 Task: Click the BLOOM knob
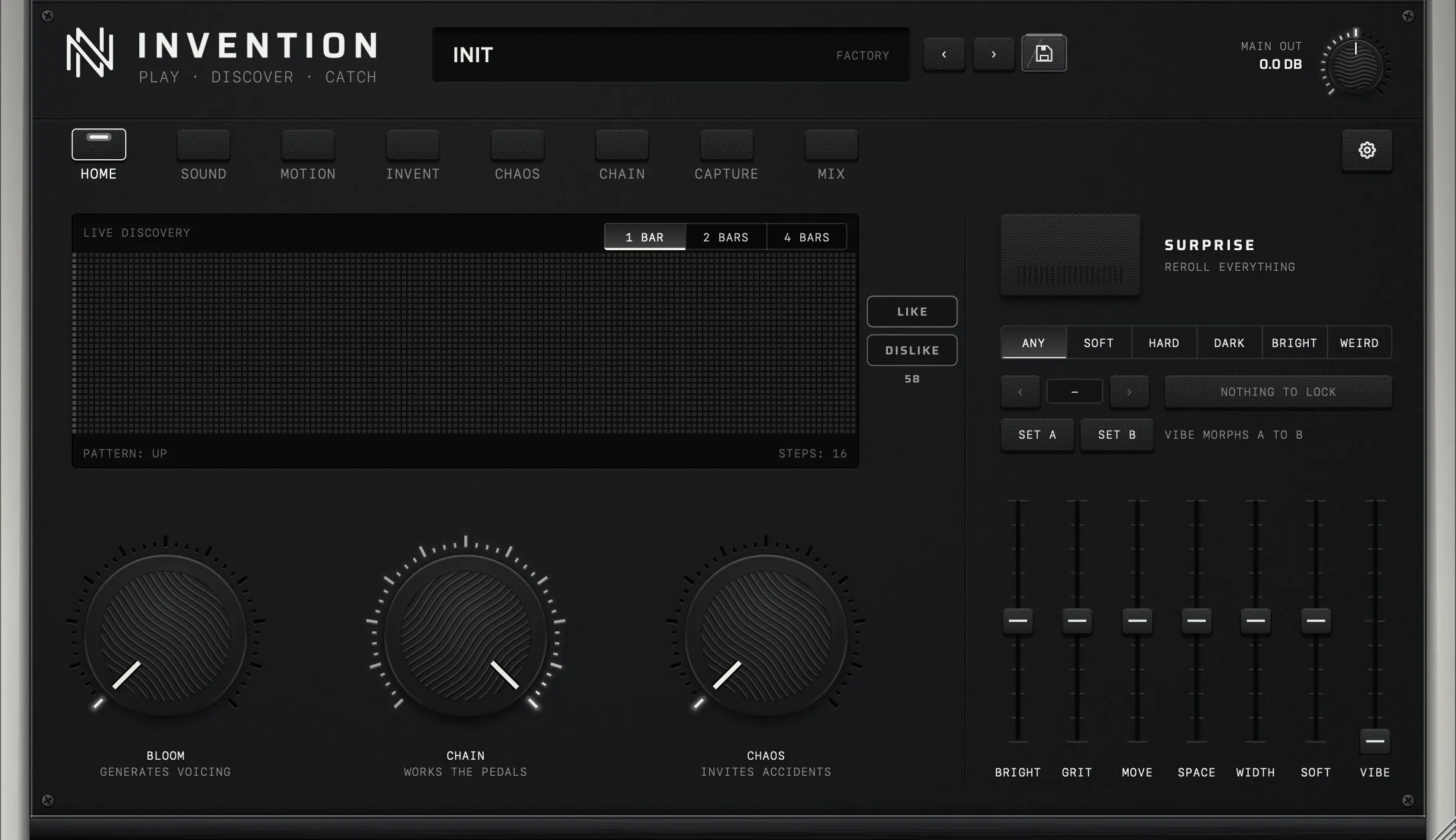pyautogui.click(x=165, y=635)
